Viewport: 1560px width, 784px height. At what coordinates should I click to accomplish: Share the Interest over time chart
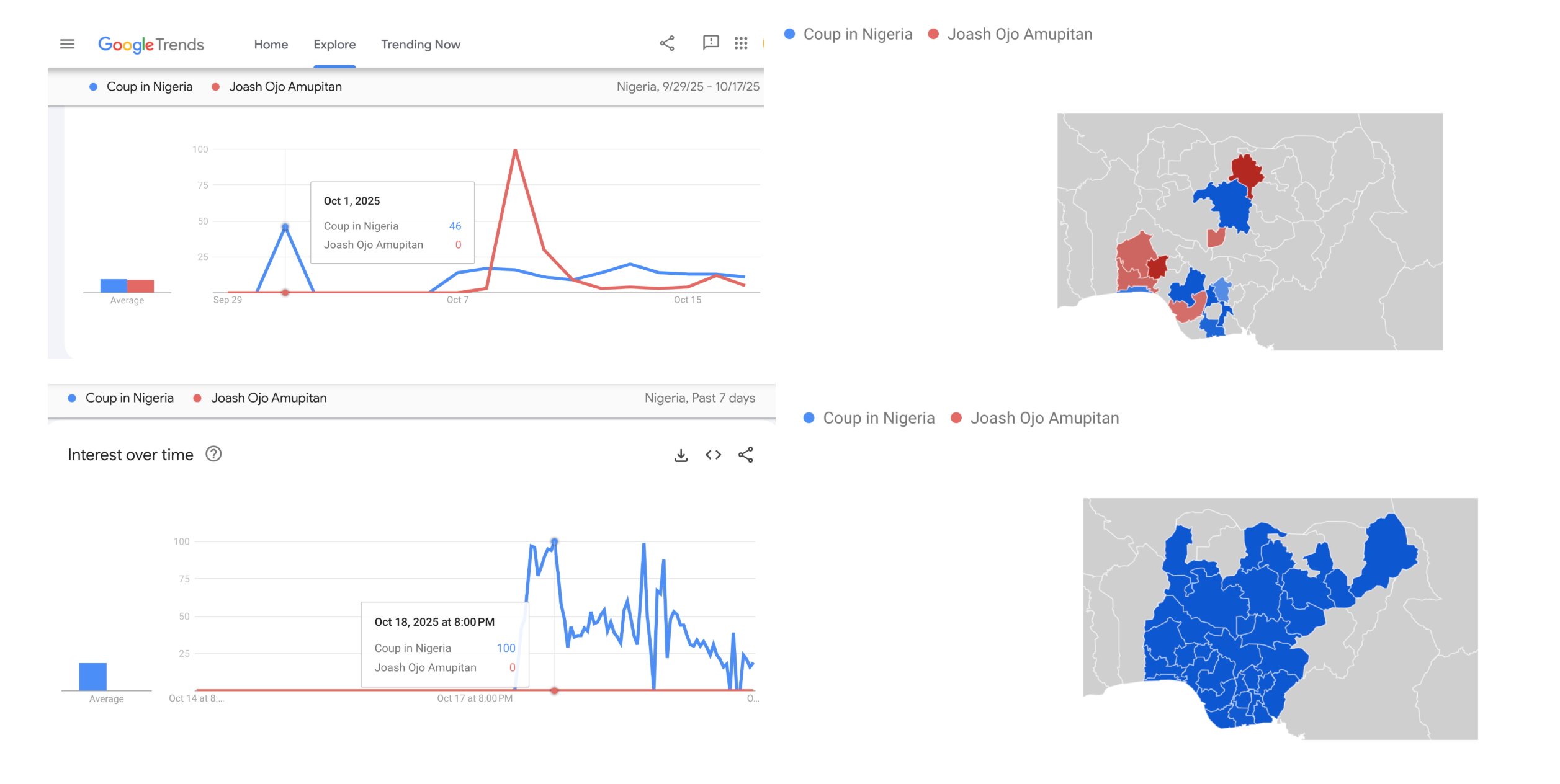coord(745,455)
